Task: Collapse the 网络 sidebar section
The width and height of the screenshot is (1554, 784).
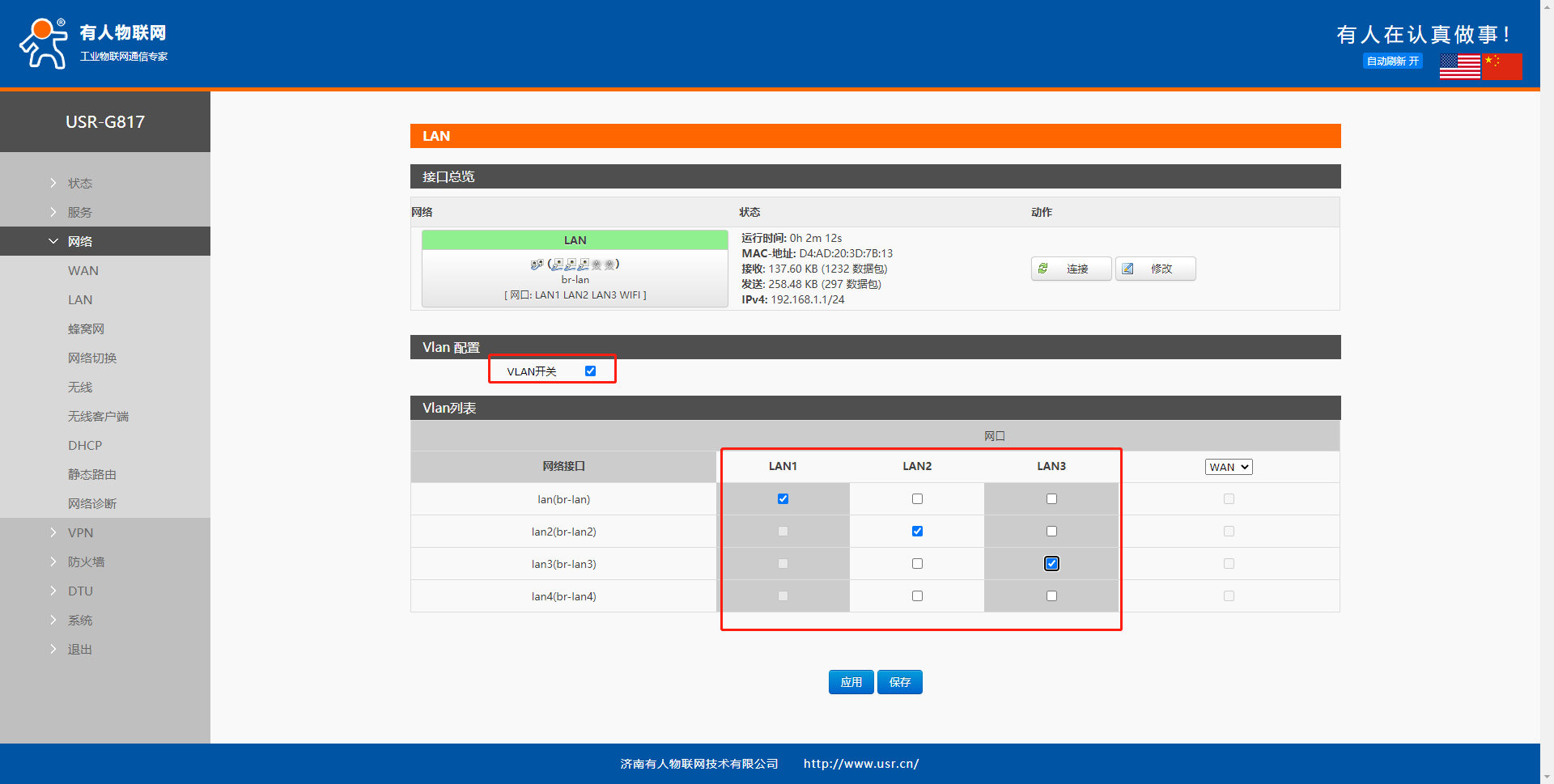Action: point(79,242)
